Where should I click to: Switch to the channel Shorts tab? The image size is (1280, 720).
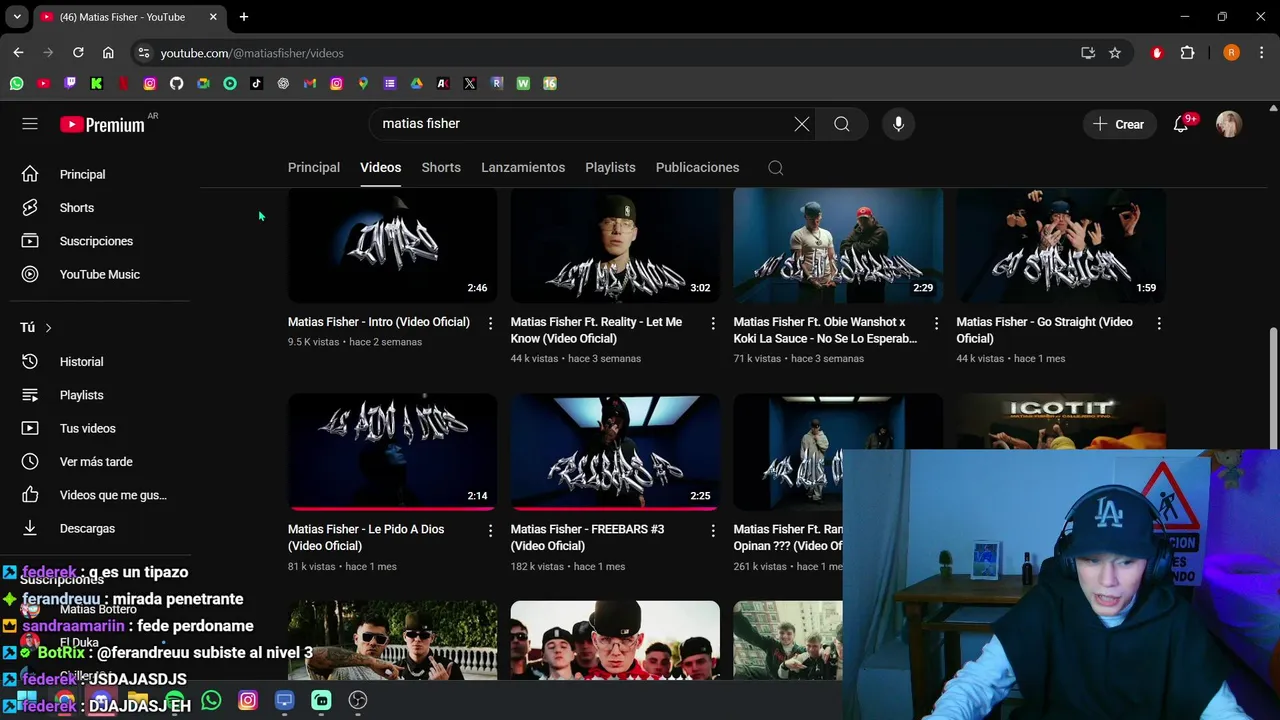click(x=441, y=168)
